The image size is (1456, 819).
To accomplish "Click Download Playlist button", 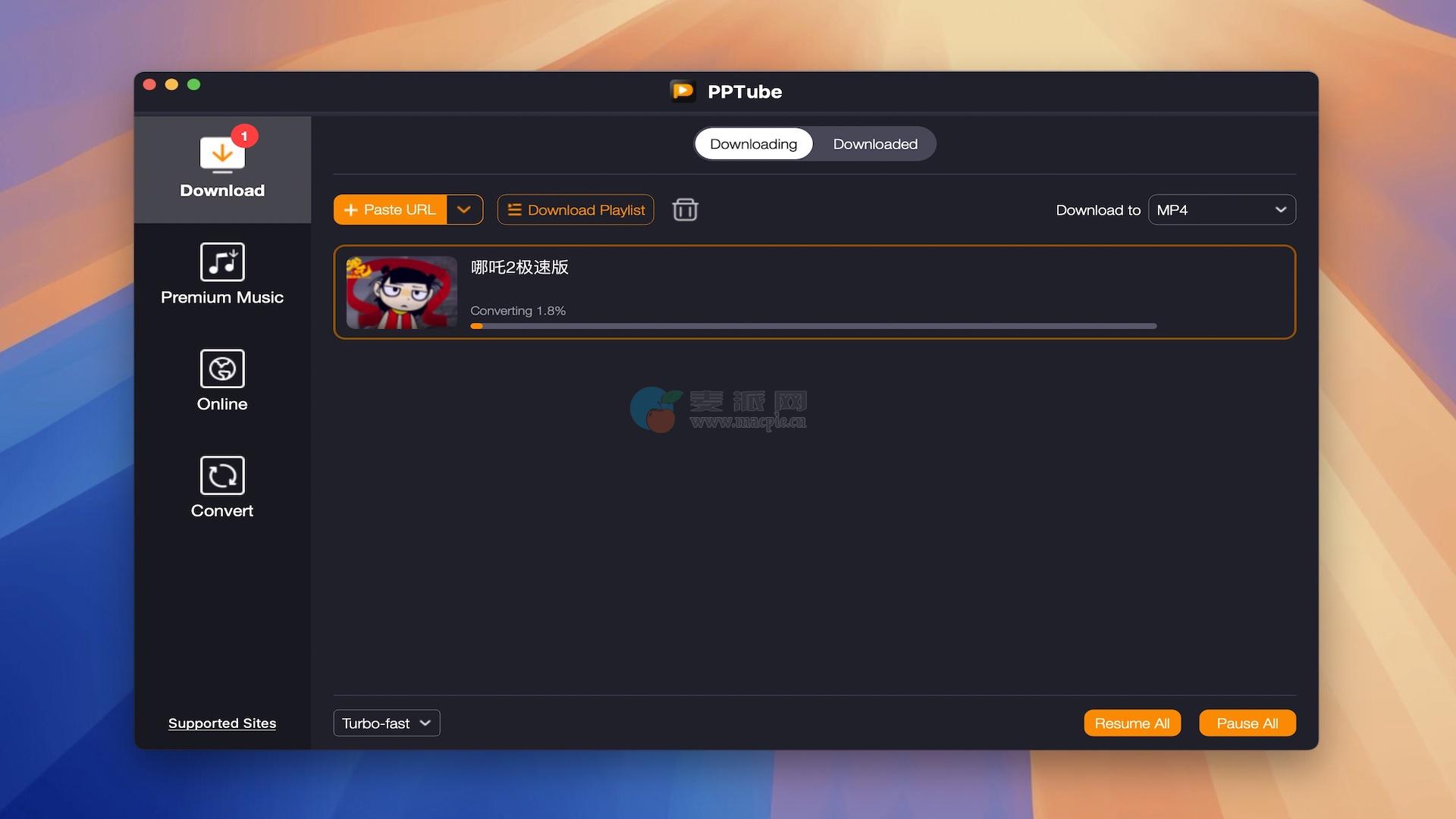I will (x=576, y=209).
